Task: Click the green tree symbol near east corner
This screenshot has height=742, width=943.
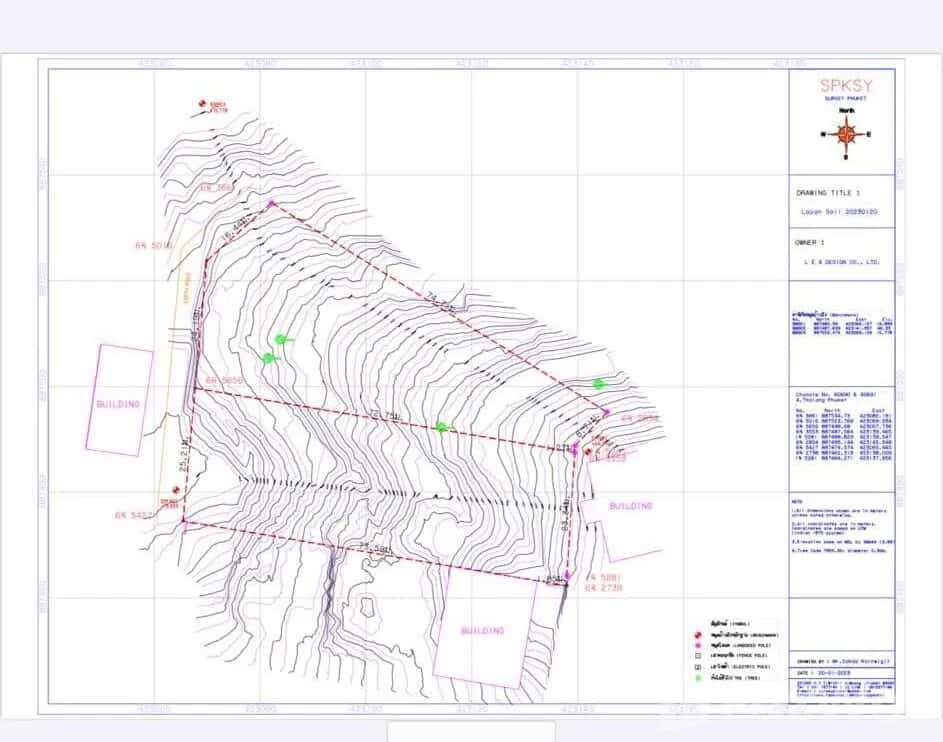Action: click(x=598, y=383)
